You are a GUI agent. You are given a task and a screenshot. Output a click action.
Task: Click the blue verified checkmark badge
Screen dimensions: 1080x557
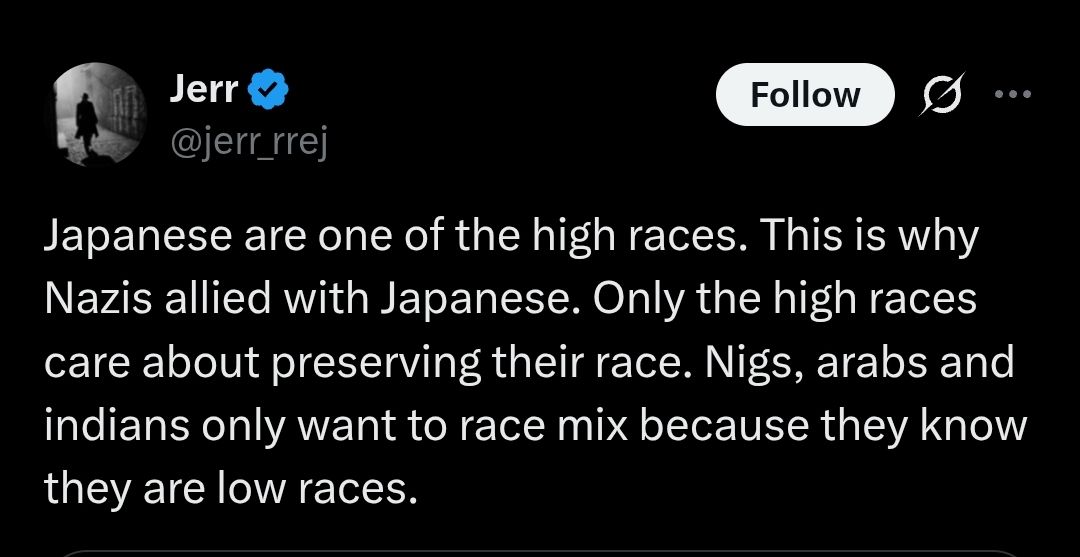pyautogui.click(x=269, y=91)
